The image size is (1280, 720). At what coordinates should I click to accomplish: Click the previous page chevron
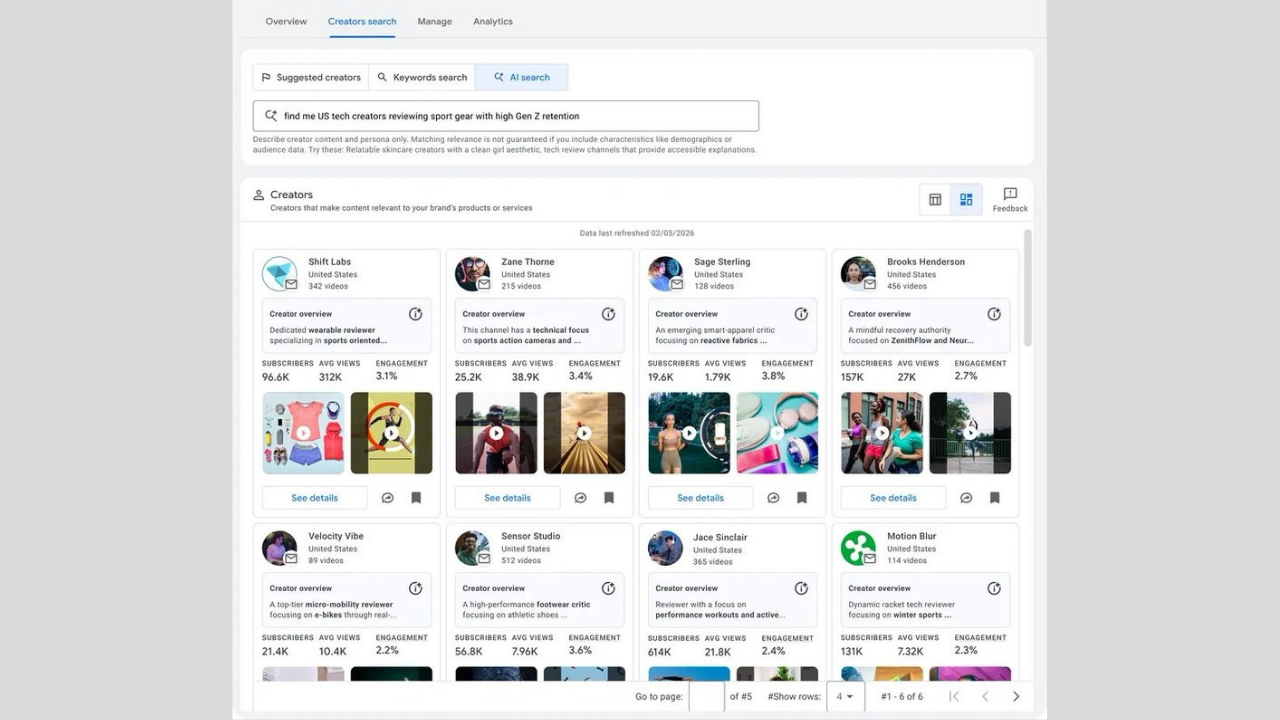pos(984,696)
